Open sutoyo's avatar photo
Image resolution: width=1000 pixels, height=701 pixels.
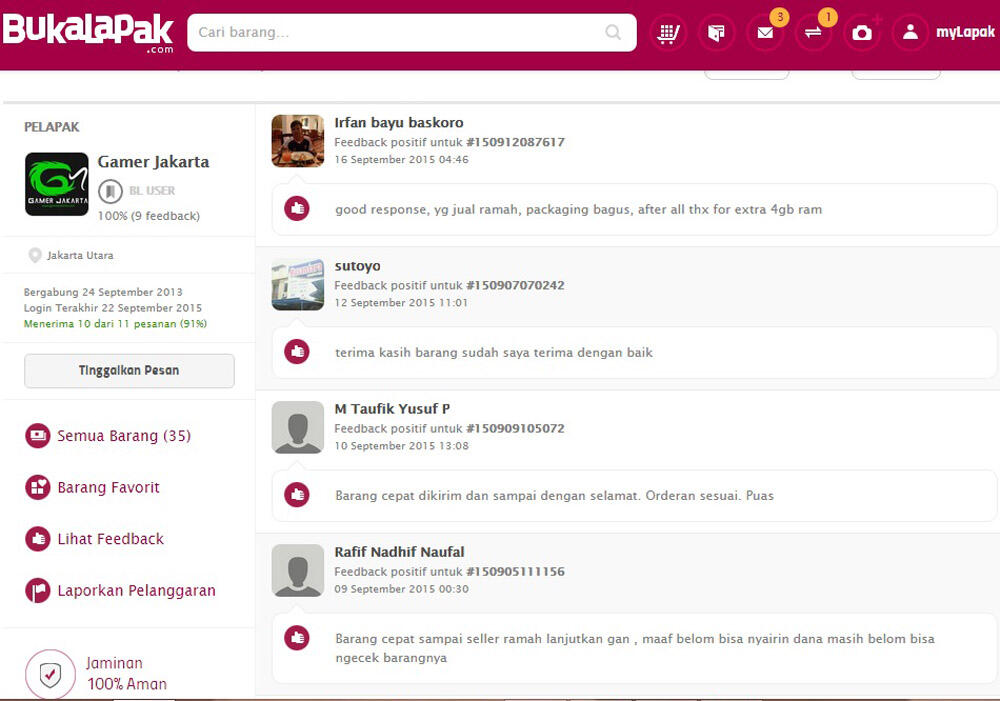[x=298, y=284]
